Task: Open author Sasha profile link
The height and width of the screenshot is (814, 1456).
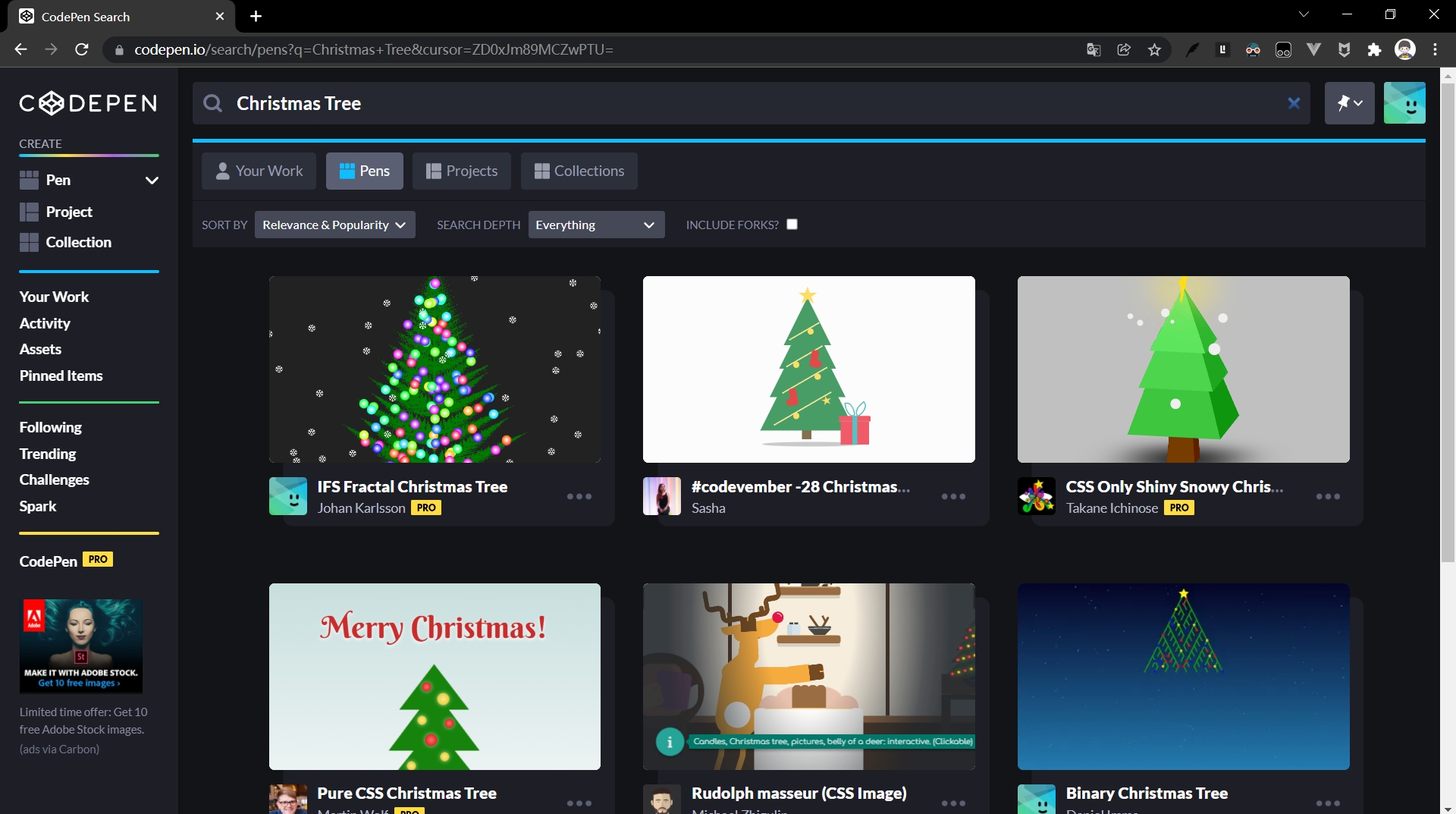Action: point(708,508)
